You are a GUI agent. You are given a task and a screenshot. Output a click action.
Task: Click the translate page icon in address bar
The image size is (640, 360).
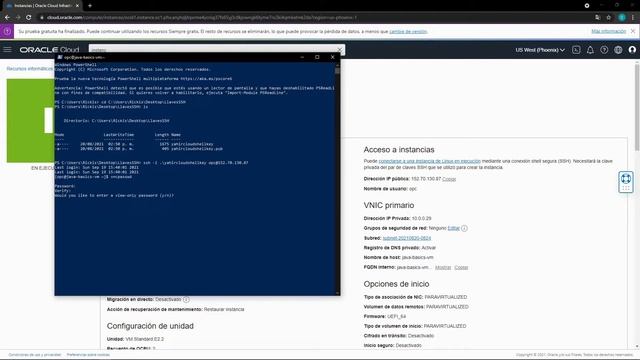(598, 18)
